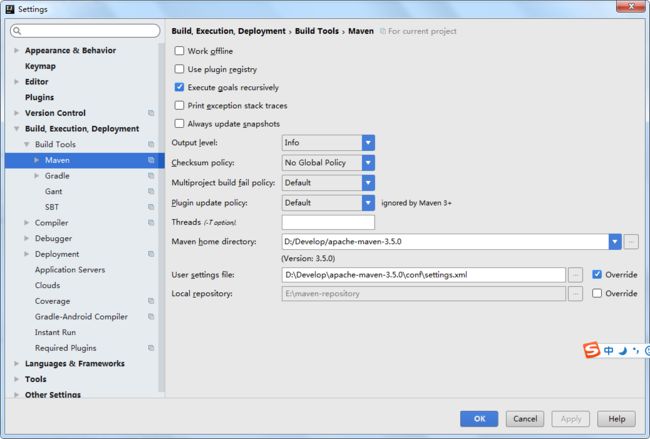The width and height of the screenshot is (650, 439).
Task: Browse for User settings file with ellipsis button
Action: (575, 275)
